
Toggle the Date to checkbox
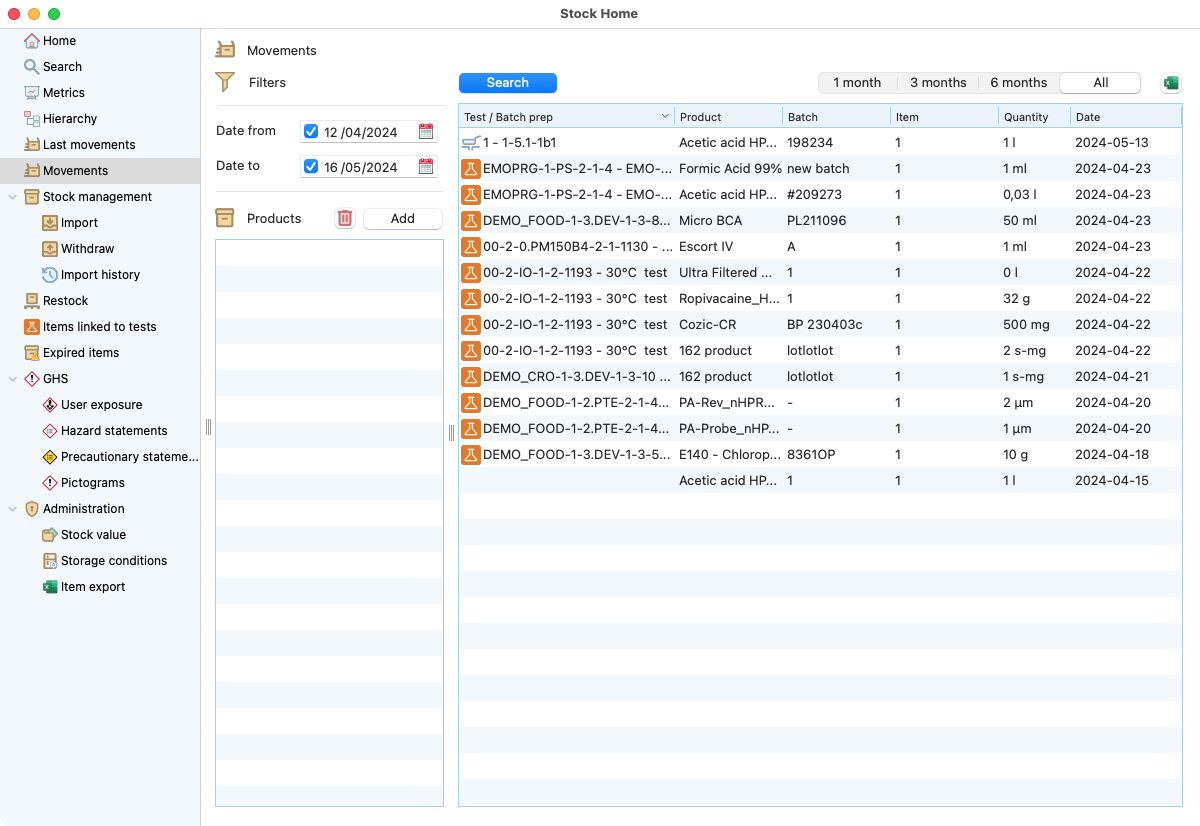tap(311, 167)
